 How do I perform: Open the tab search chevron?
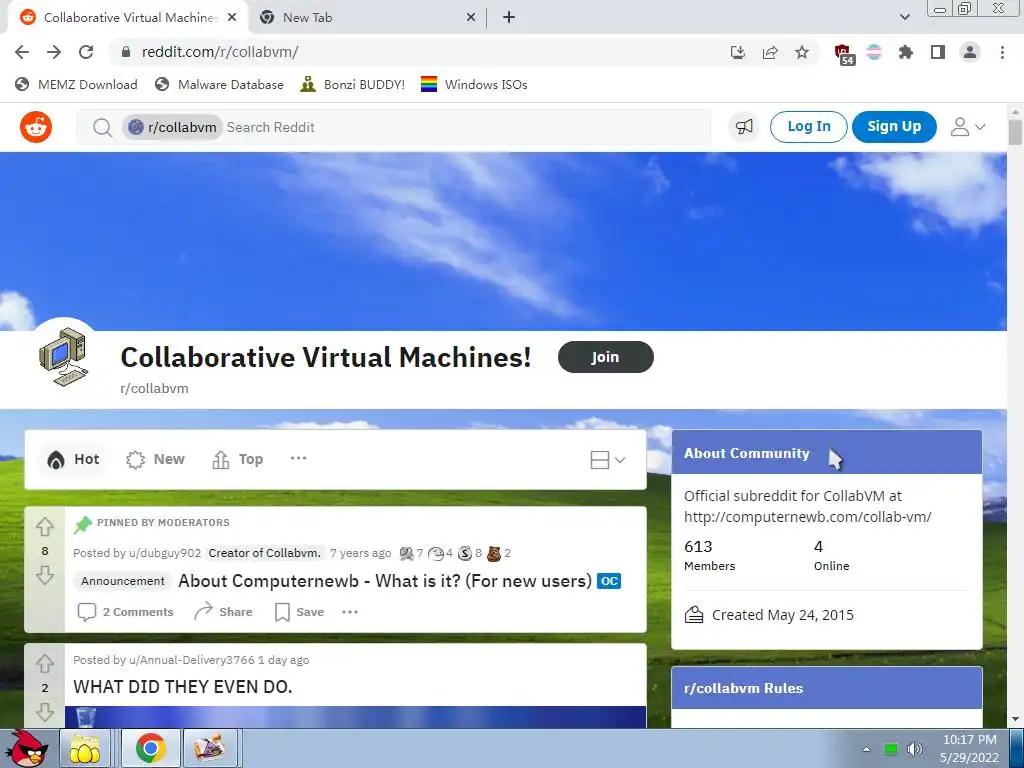pyautogui.click(x=904, y=17)
